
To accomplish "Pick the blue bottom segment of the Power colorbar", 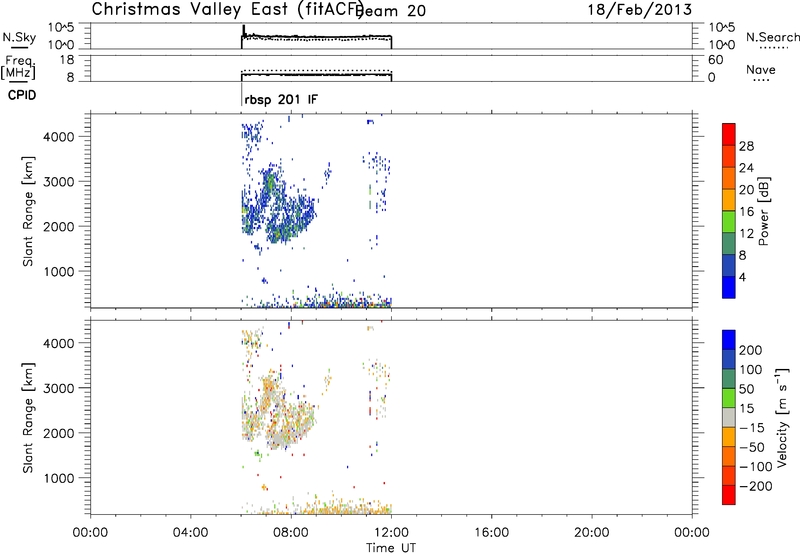I will [729, 287].
